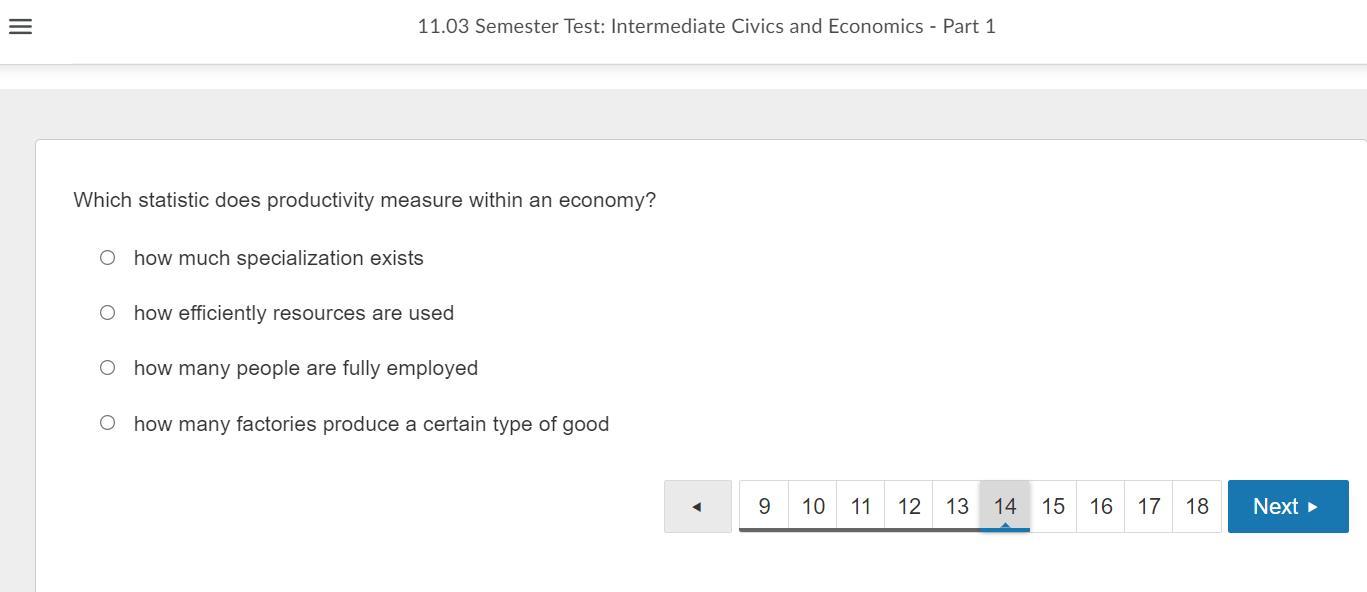This screenshot has width=1367, height=592.
Task: Navigate to question 17
Action: coord(1148,506)
